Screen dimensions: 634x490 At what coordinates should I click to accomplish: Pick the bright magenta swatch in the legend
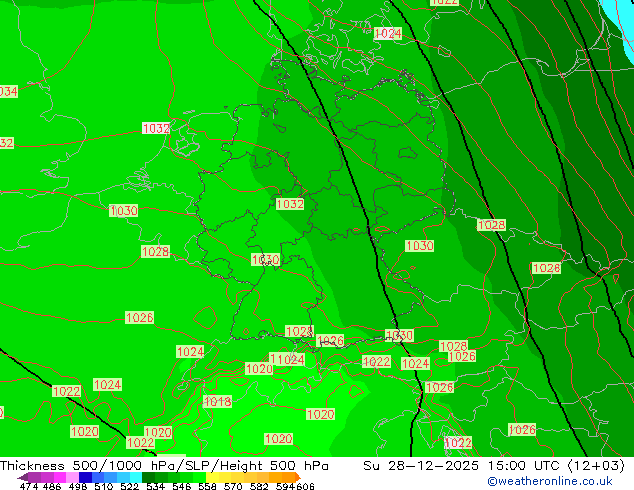click(x=60, y=477)
